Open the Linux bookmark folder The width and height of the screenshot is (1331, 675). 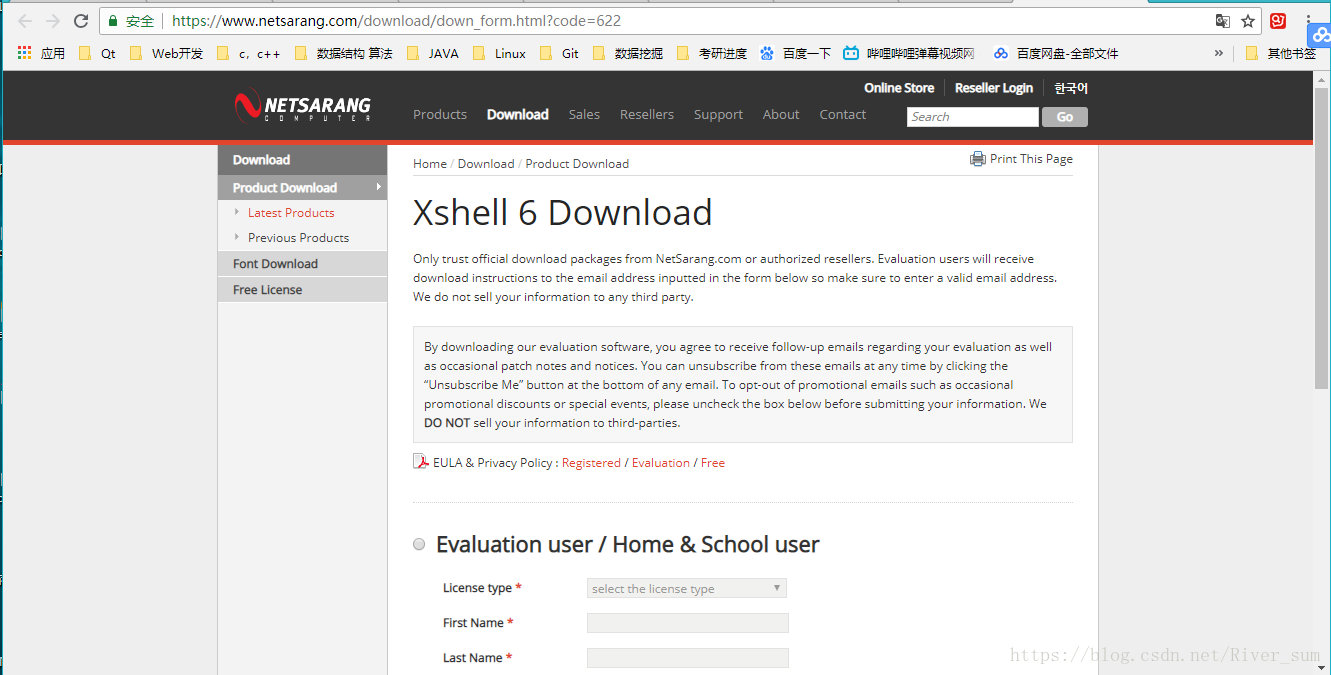click(x=499, y=53)
